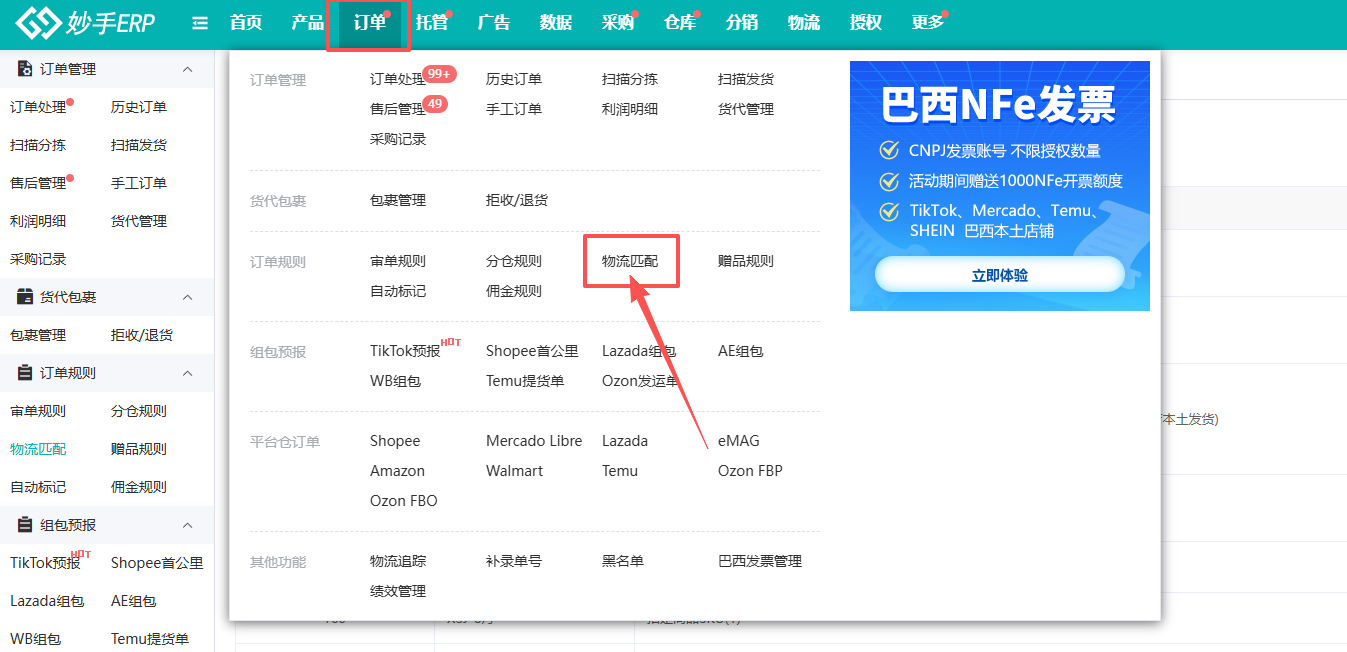The height and width of the screenshot is (652, 1347).
Task: Toggle the hamburger sidebar menu icon
Action: 200,22
